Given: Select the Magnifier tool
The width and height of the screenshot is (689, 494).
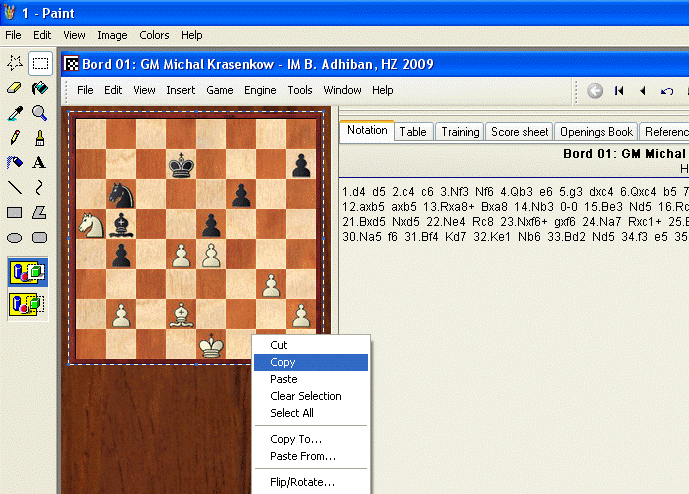Looking at the screenshot, I should click(40, 113).
